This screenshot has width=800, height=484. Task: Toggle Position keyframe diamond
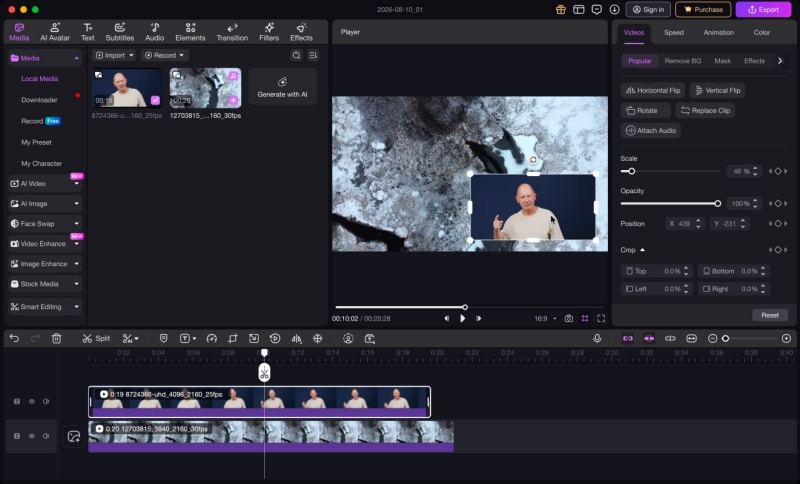(778, 223)
